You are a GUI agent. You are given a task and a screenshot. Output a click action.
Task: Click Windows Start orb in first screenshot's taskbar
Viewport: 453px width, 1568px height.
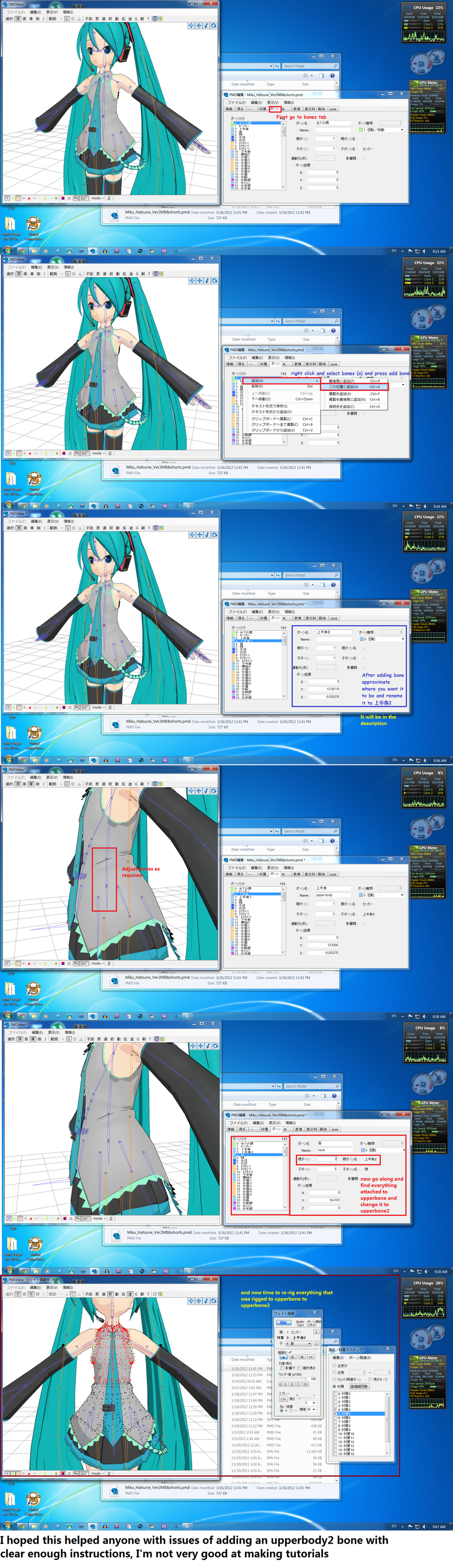coord(7,251)
